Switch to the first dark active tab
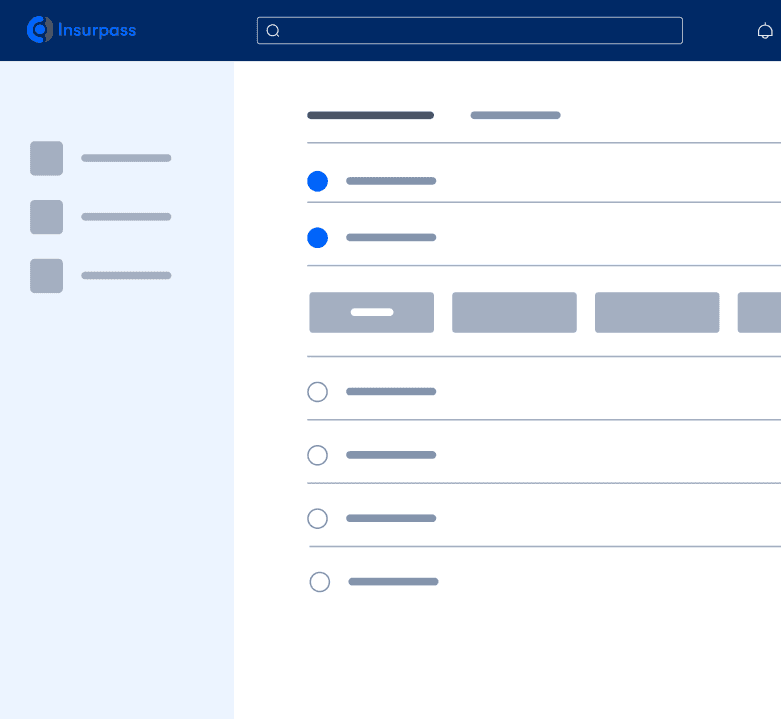Image resolution: width=781 pixels, height=719 pixels. pyautogui.click(x=370, y=115)
